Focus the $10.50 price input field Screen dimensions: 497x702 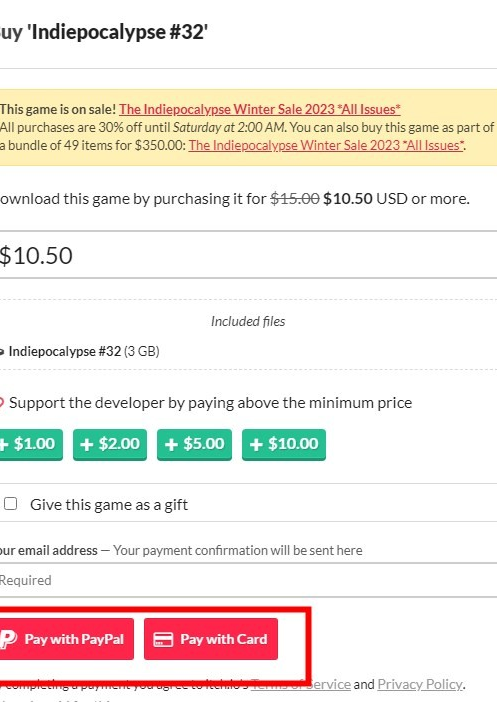point(248,255)
